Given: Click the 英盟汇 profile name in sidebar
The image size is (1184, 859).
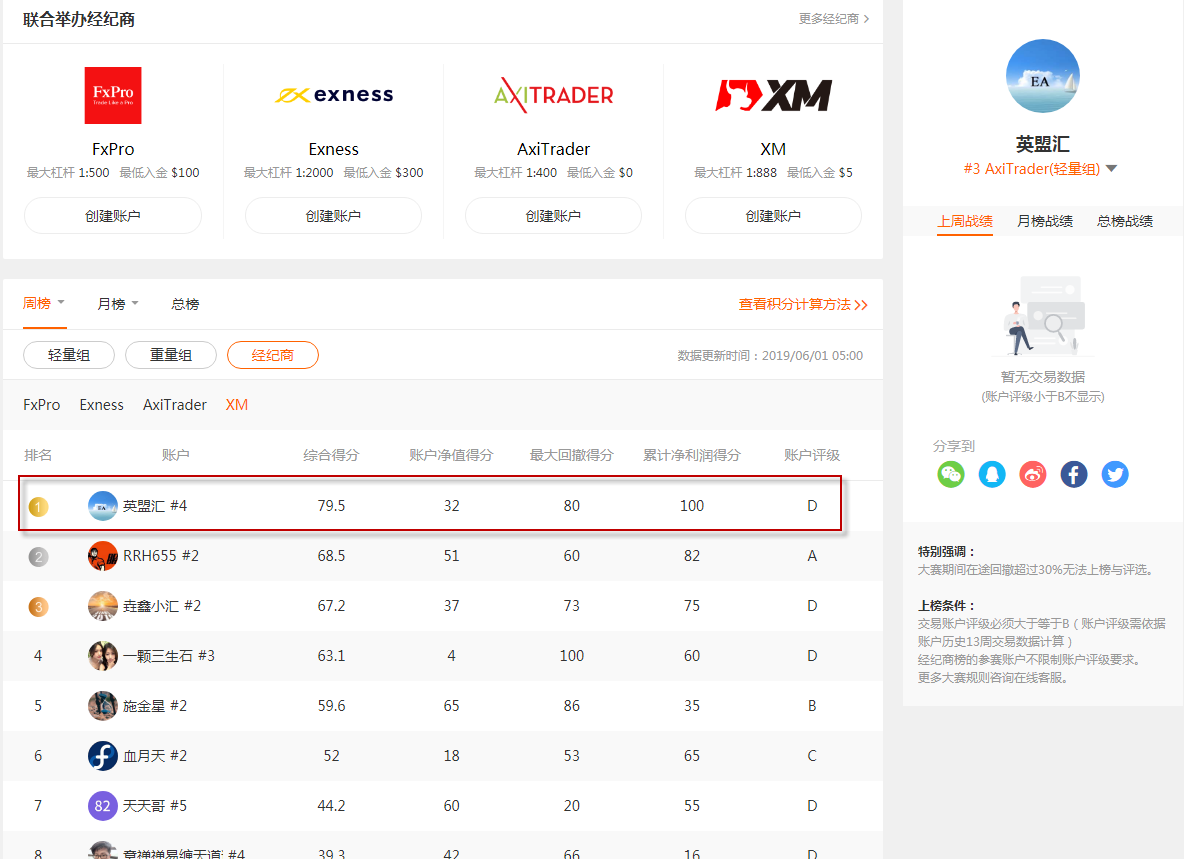Looking at the screenshot, I should pyautogui.click(x=1042, y=143).
